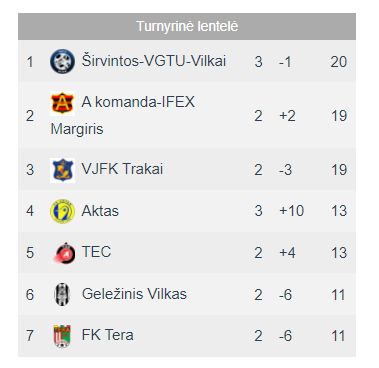Viewport: 379px width, 368px height.
Task: Click the red TEC team logo
Action: pos(65,253)
